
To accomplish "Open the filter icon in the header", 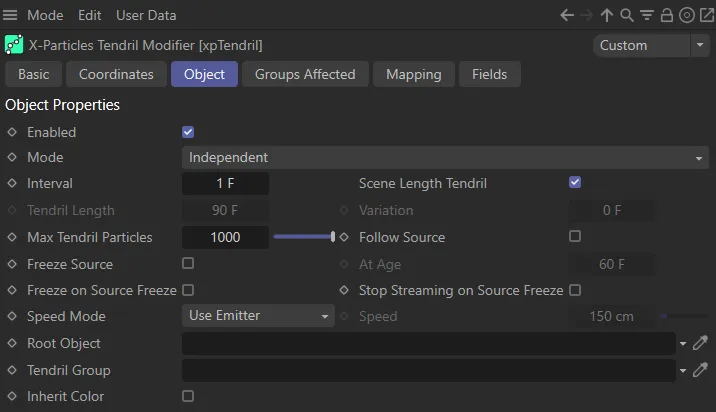I will (x=647, y=15).
